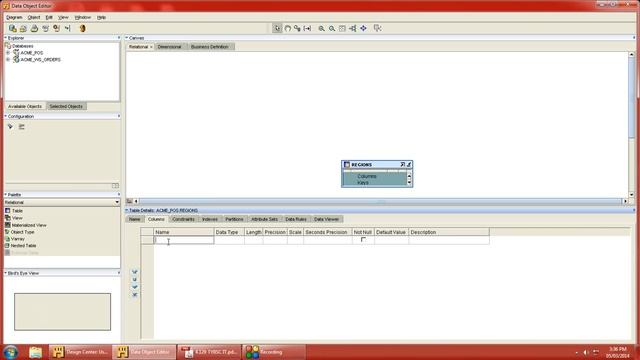This screenshot has width=640, height=360.
Task: Click the small icon at Configuration panel bottom
Action: coord(115,186)
